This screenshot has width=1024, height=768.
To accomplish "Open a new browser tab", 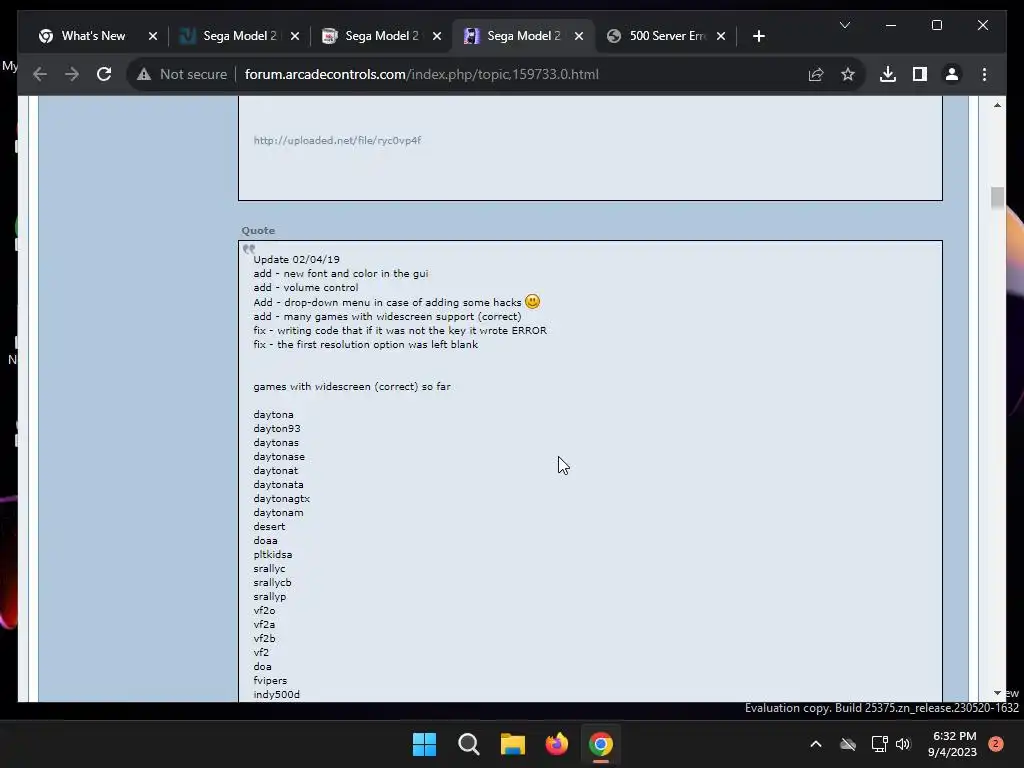I will point(759,36).
